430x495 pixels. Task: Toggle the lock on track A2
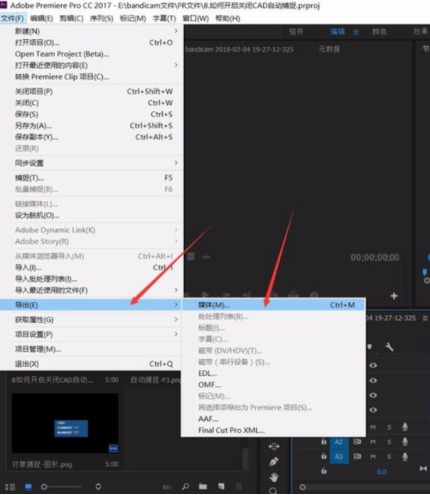(x=324, y=442)
